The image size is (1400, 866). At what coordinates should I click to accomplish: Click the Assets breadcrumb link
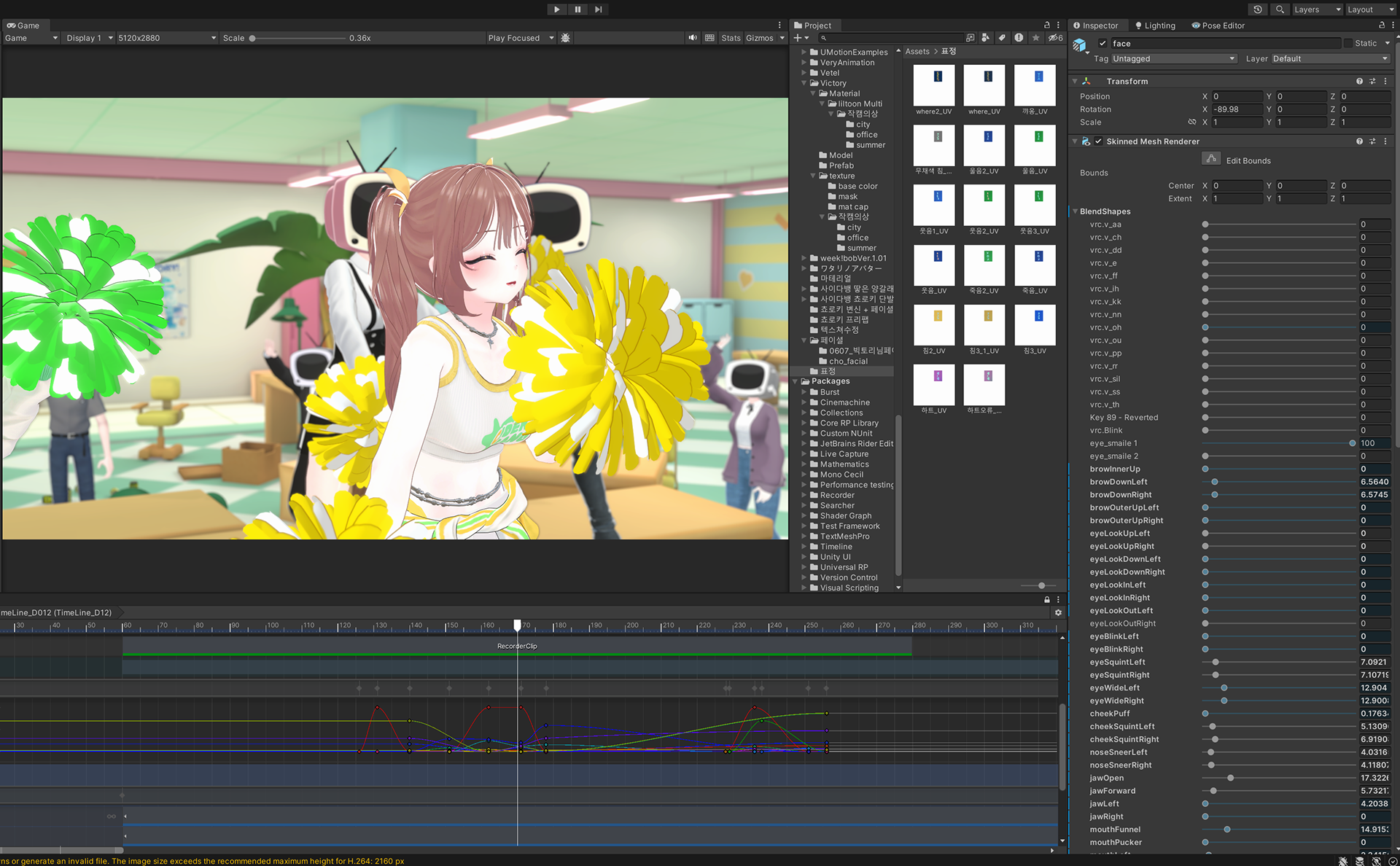[x=917, y=52]
